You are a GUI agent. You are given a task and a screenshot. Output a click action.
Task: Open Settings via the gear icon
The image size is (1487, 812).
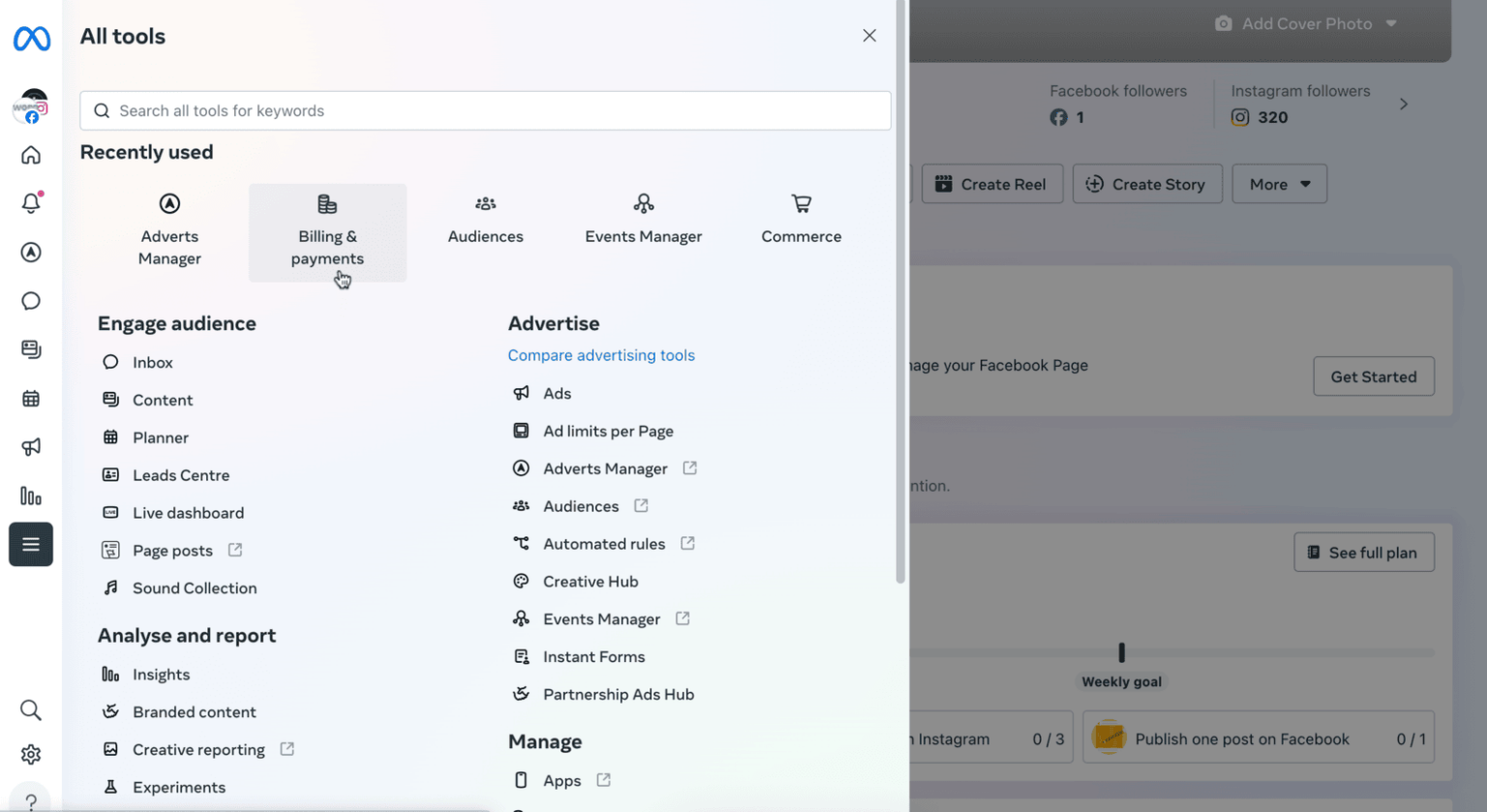pos(30,754)
